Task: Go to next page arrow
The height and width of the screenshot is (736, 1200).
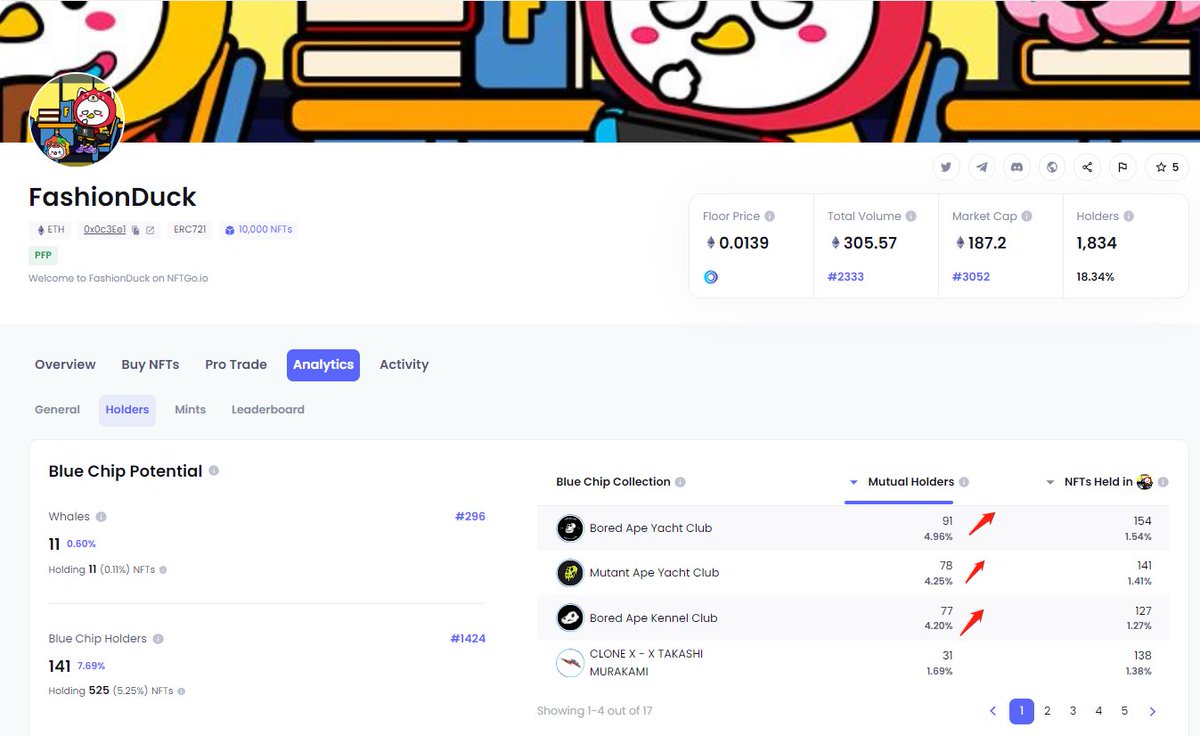Action: [1152, 711]
